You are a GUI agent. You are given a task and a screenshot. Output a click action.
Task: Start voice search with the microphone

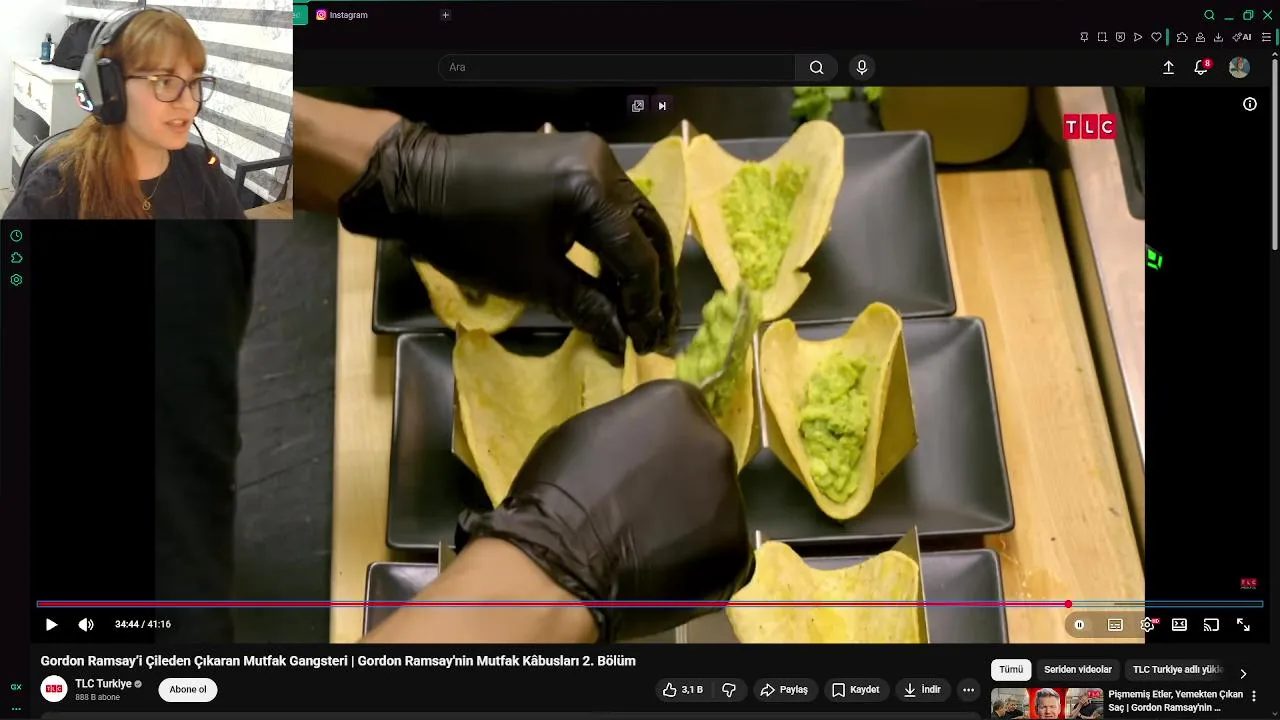(x=862, y=67)
